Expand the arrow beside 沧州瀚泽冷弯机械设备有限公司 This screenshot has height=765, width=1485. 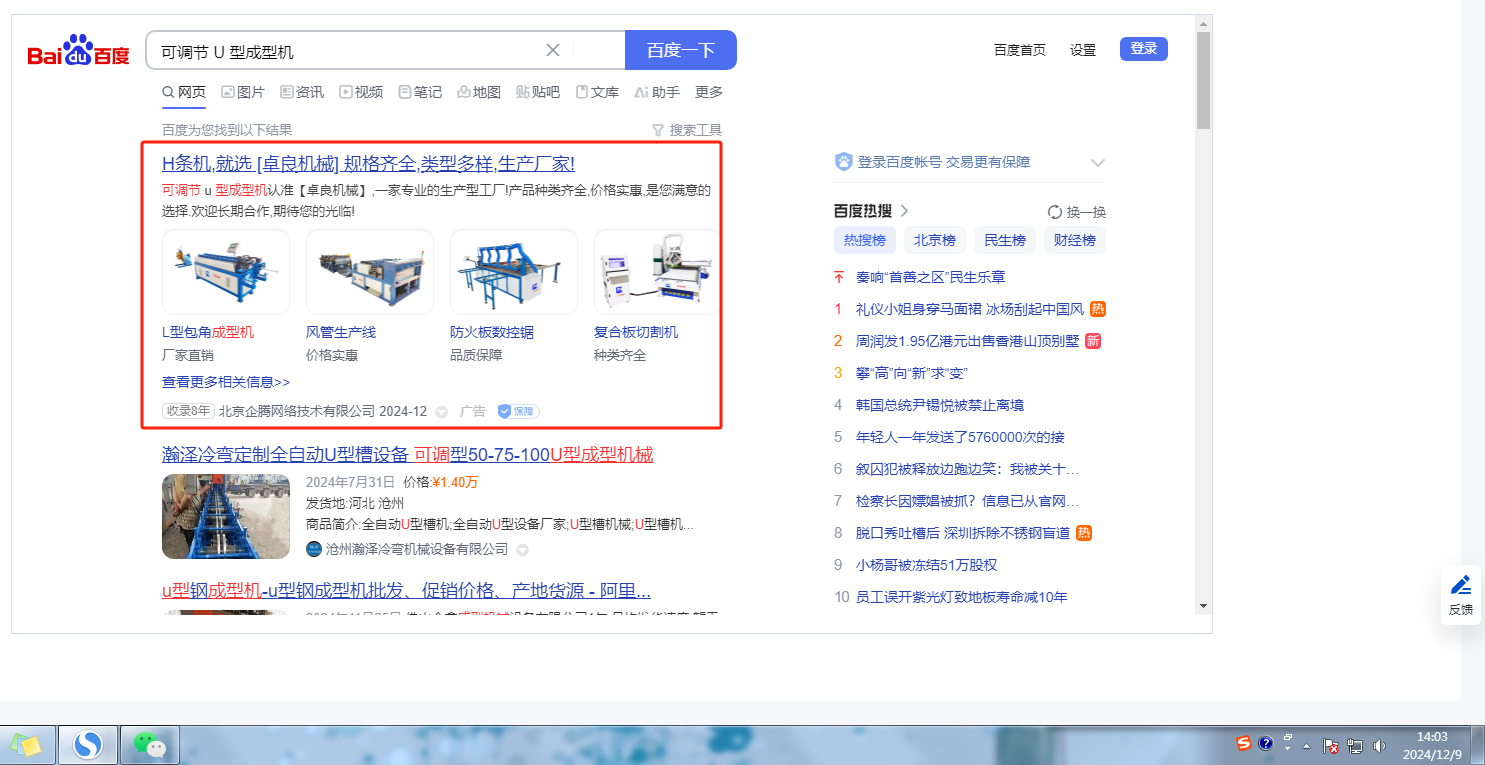[x=522, y=550]
